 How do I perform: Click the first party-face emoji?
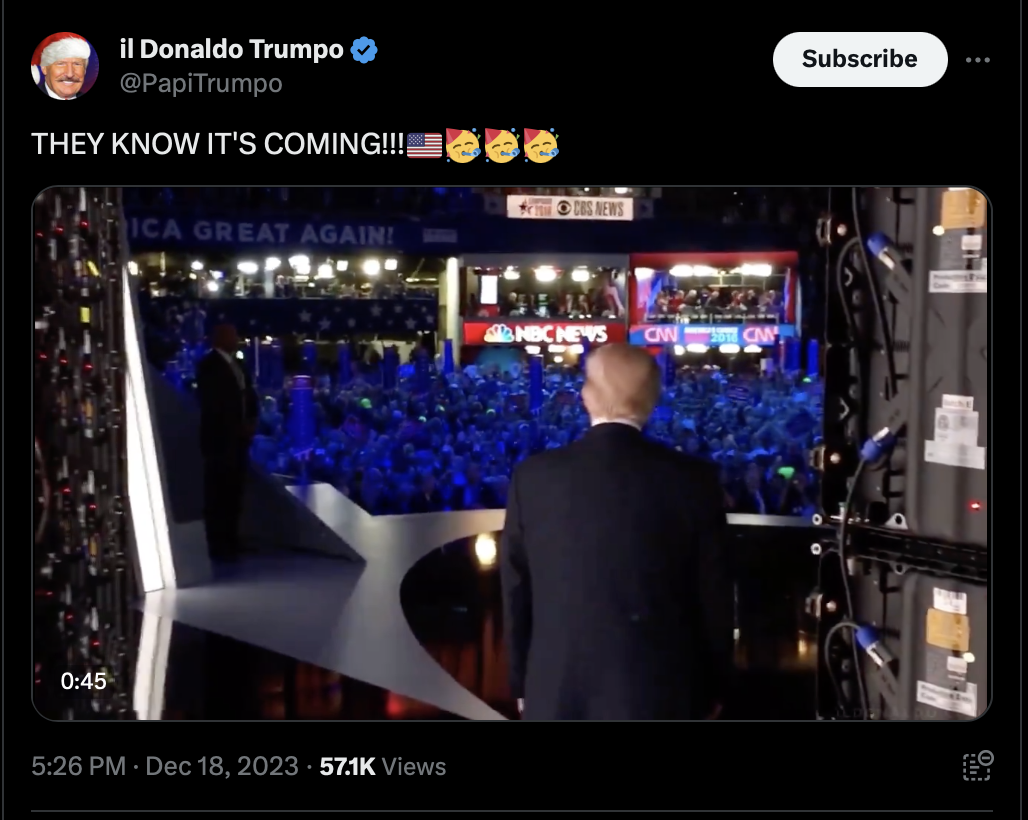tap(463, 145)
